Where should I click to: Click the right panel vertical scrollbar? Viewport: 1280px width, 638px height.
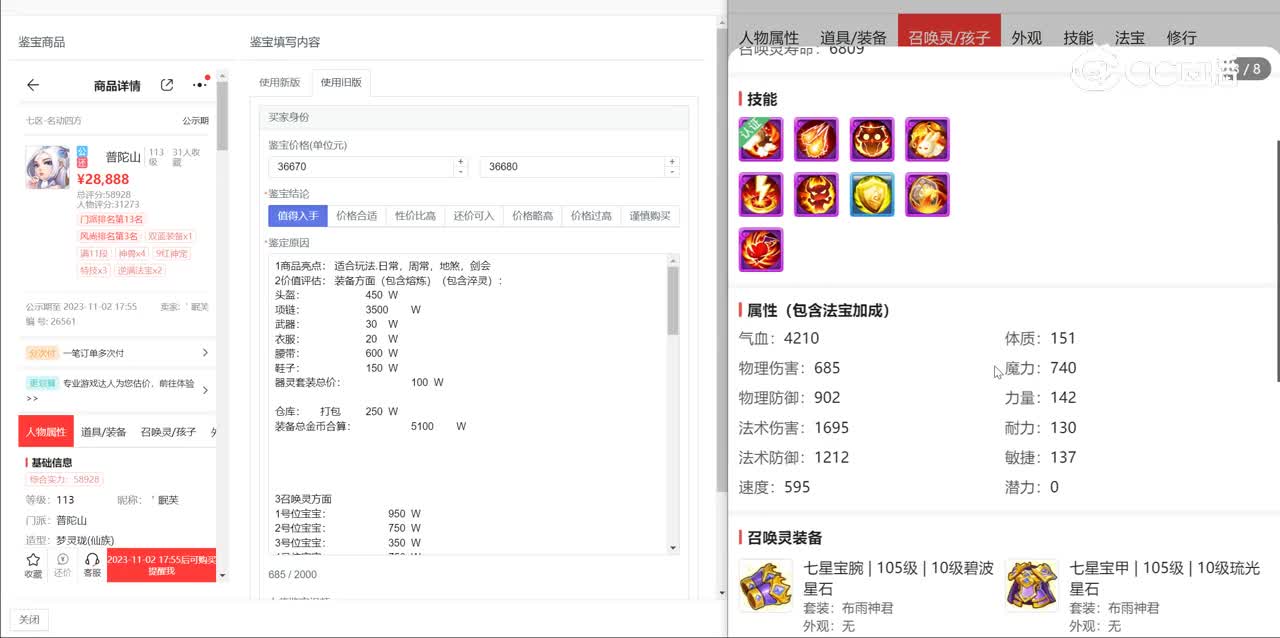(x=1276, y=260)
